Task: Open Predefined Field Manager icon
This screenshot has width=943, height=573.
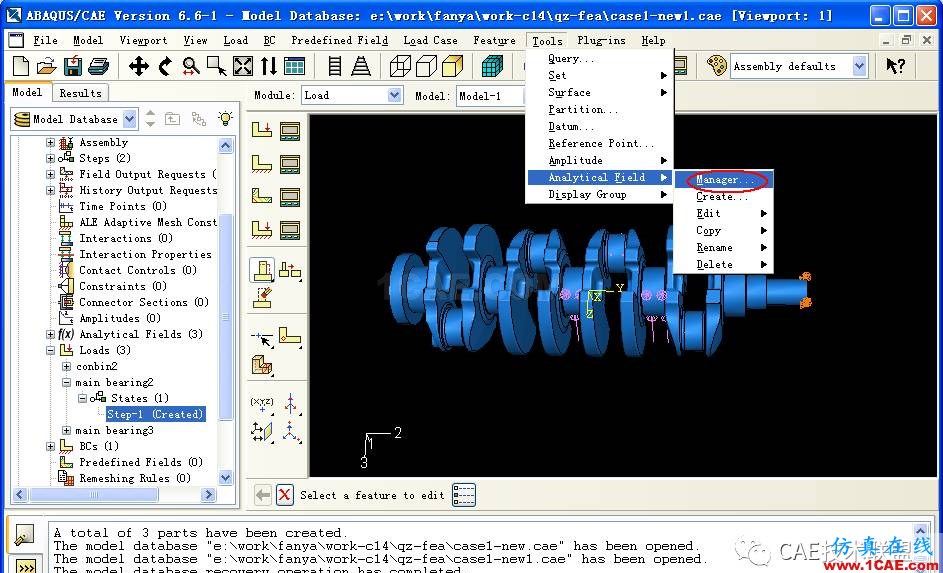Action: click(290, 197)
